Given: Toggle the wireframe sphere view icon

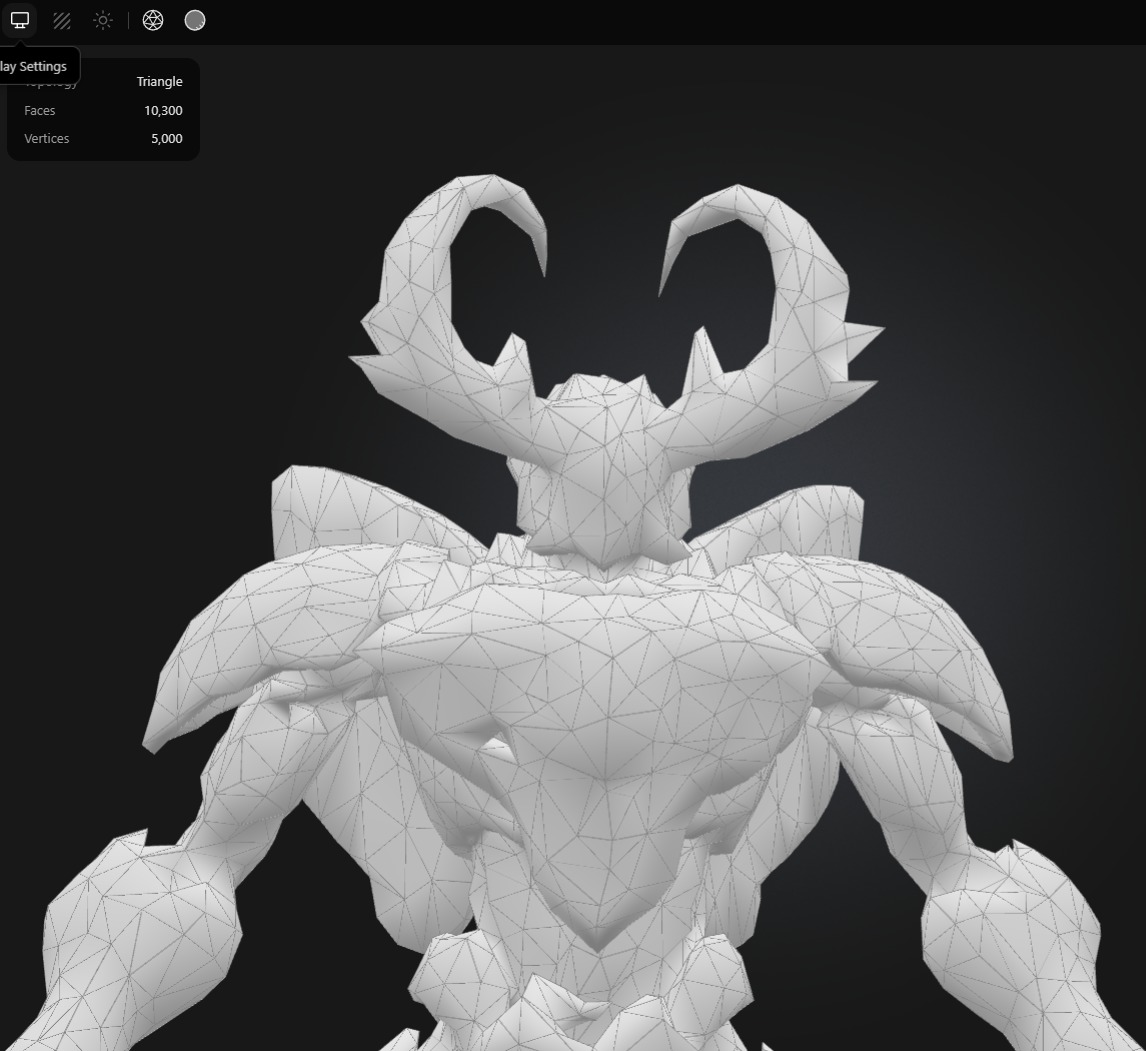Looking at the screenshot, I should tap(153, 20).
